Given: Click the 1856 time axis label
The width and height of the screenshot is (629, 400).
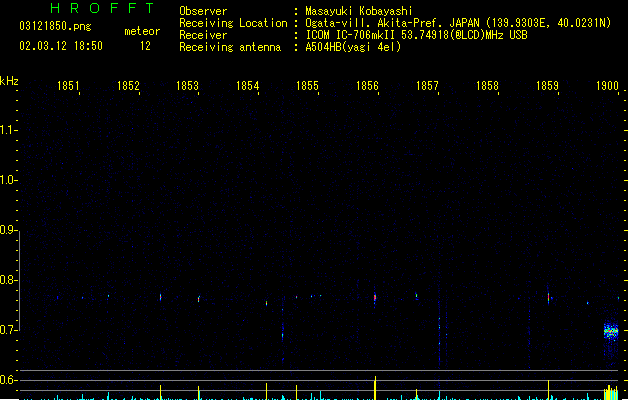Looking at the screenshot, I should [367, 86].
